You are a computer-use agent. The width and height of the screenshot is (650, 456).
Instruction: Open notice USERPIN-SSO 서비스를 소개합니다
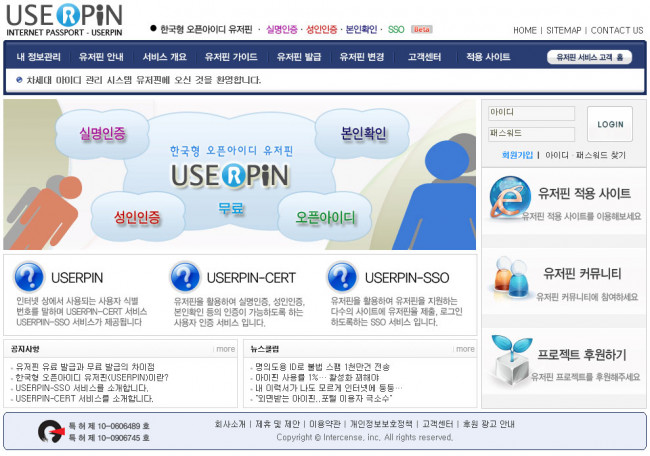coord(82,388)
